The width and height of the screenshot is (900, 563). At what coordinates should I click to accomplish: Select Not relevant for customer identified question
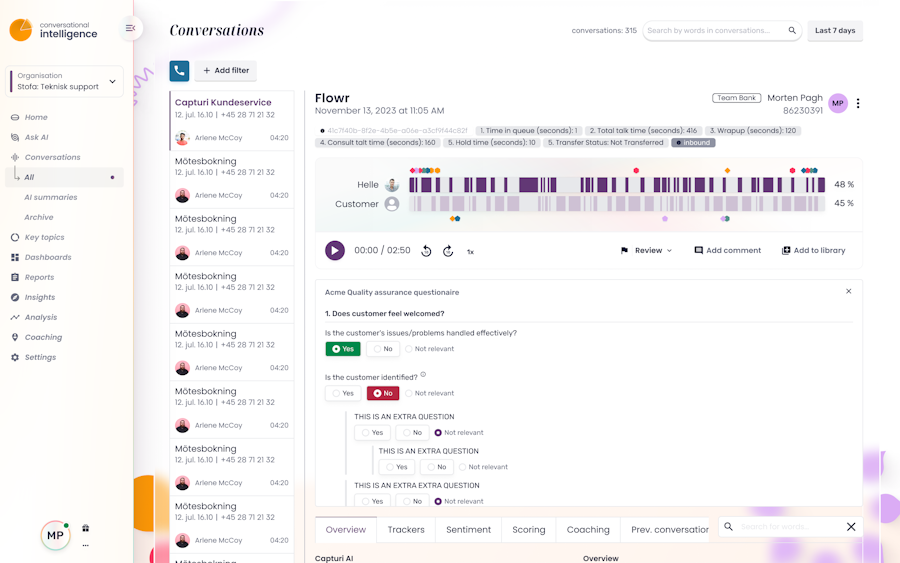[429, 393]
